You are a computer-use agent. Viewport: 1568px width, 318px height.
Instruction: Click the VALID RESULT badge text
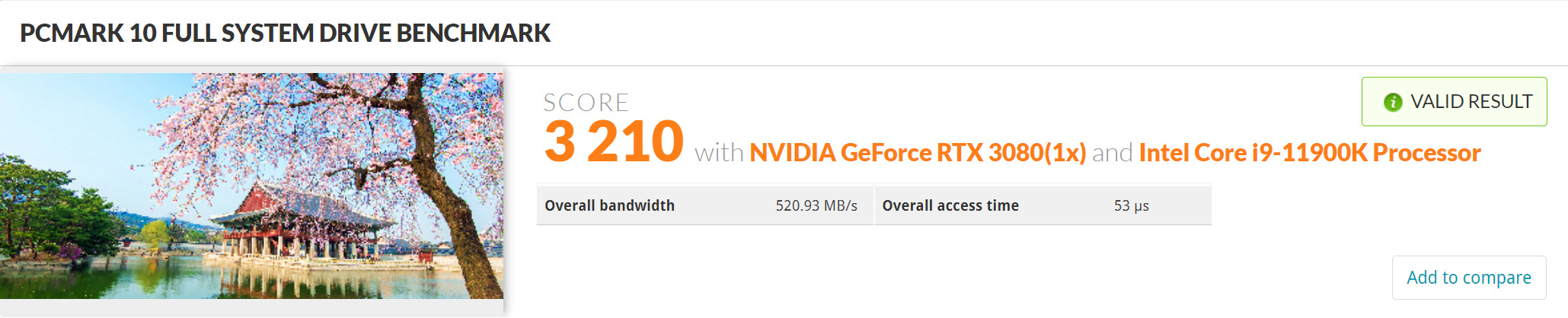coord(1471,102)
